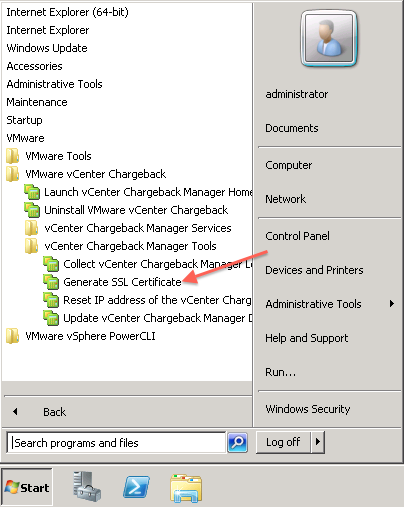
Task: Collapse vCenter Chargeback Manager Tools folder
Action: click(121, 246)
